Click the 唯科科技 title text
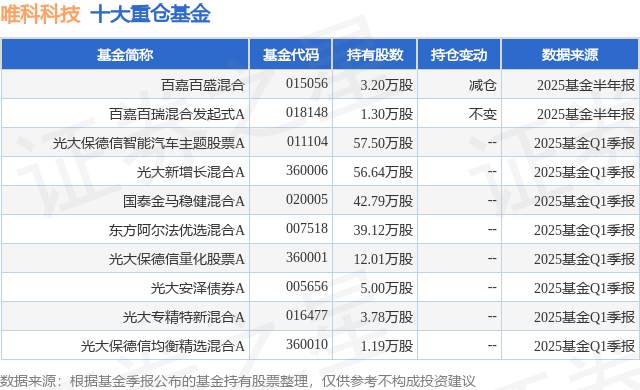Image resolution: width=640 pixels, height=390 pixels. coord(40,14)
